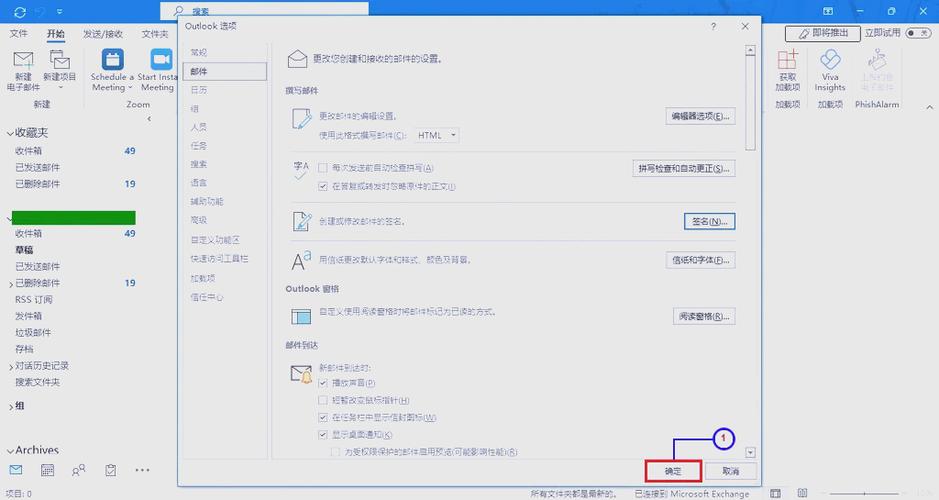Select the 发送/接收 ribbon tab
The image size is (939, 500).
click(102, 34)
